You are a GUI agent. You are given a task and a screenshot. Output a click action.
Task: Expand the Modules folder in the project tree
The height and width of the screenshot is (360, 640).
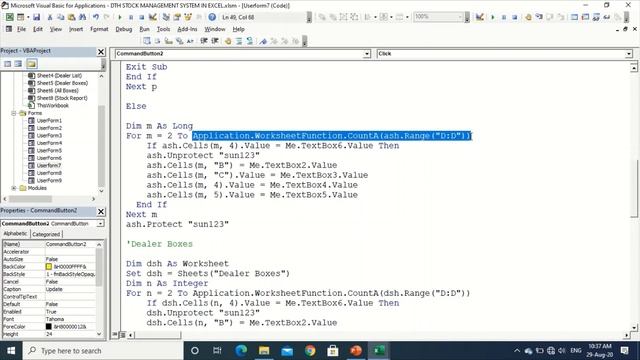tap(14, 188)
